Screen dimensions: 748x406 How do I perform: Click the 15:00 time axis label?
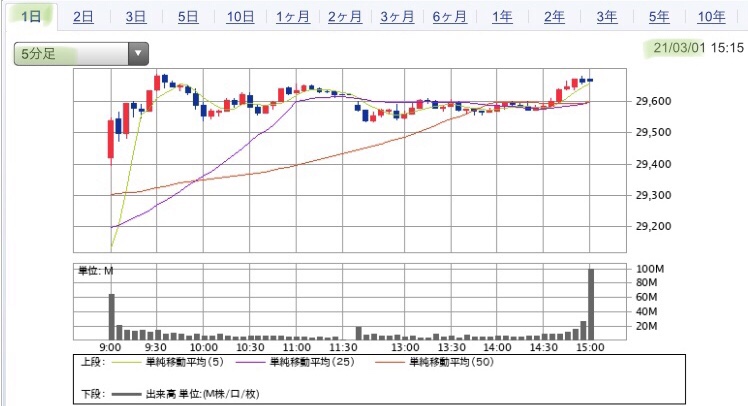tap(590, 347)
